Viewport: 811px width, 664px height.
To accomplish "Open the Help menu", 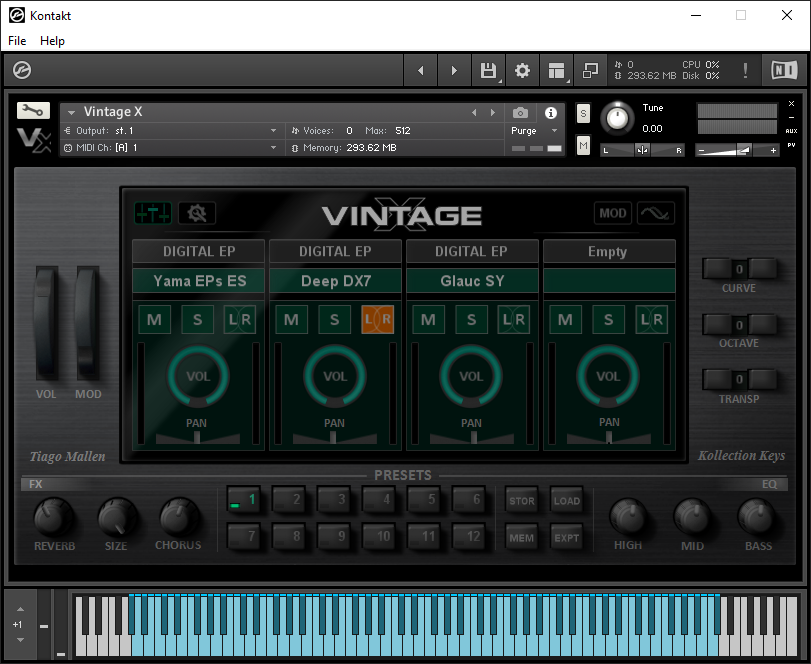I will click(52, 40).
